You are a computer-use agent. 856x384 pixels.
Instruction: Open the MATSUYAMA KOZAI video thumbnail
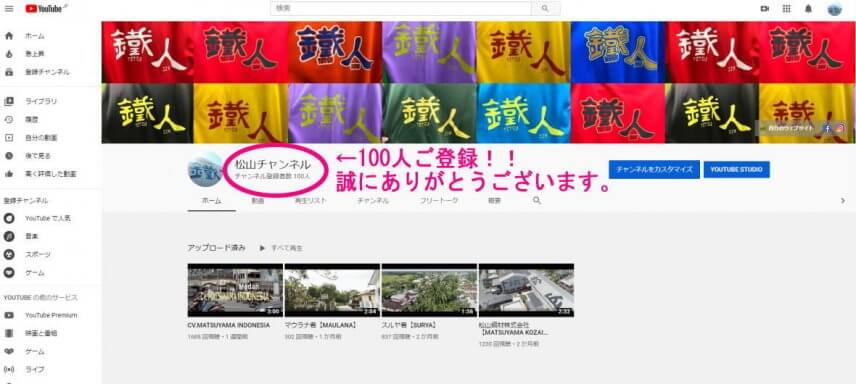pyautogui.click(x=526, y=291)
